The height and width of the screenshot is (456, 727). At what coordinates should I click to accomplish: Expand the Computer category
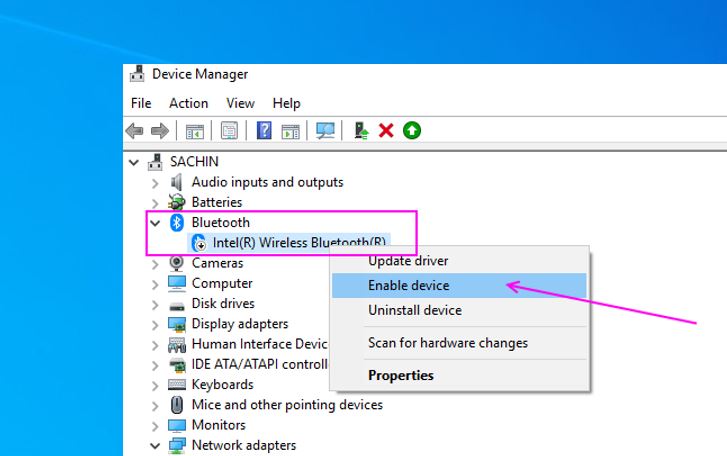pos(155,284)
